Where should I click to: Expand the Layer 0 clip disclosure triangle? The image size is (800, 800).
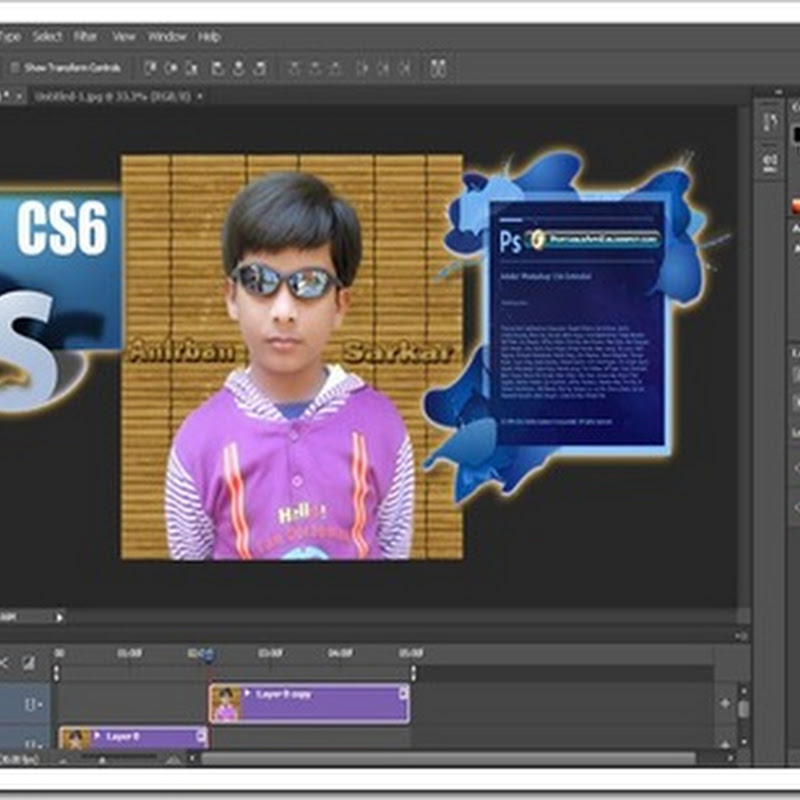point(98,737)
